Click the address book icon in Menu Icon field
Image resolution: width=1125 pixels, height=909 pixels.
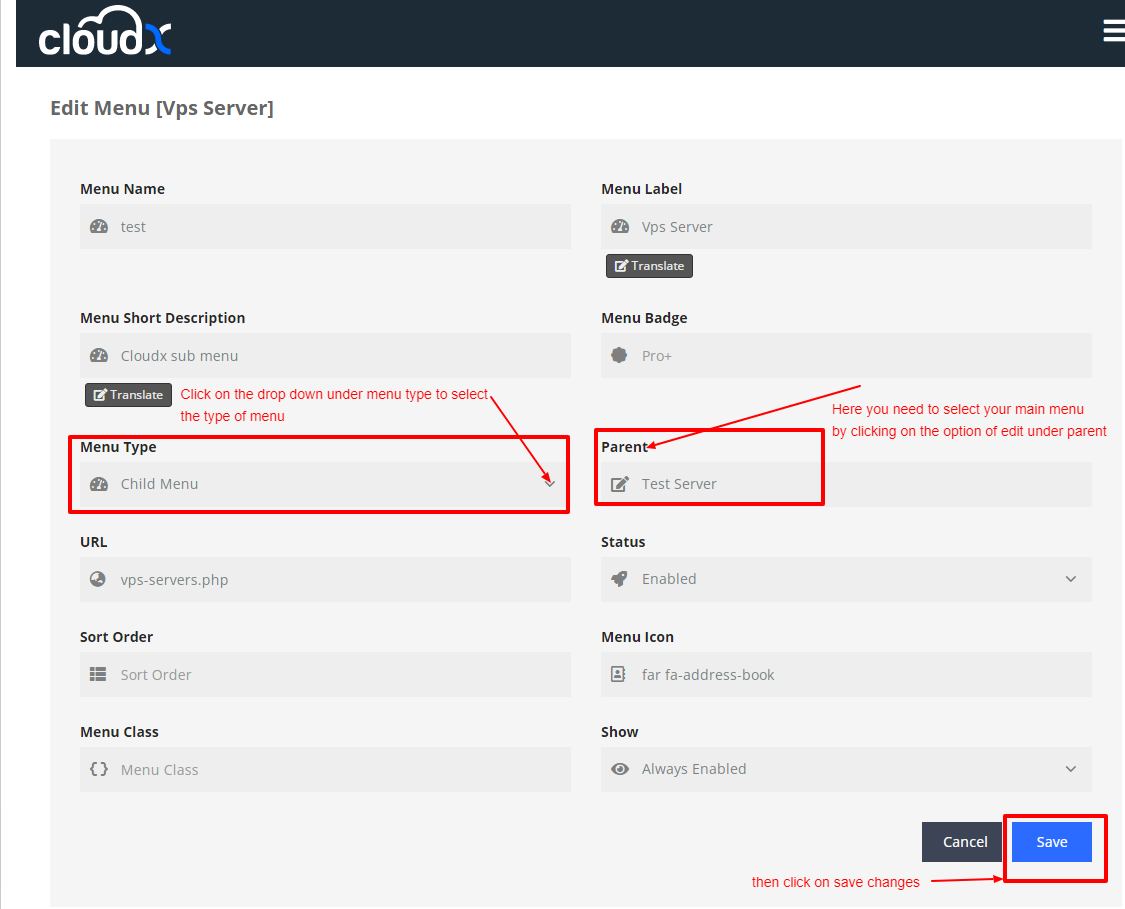click(x=619, y=675)
